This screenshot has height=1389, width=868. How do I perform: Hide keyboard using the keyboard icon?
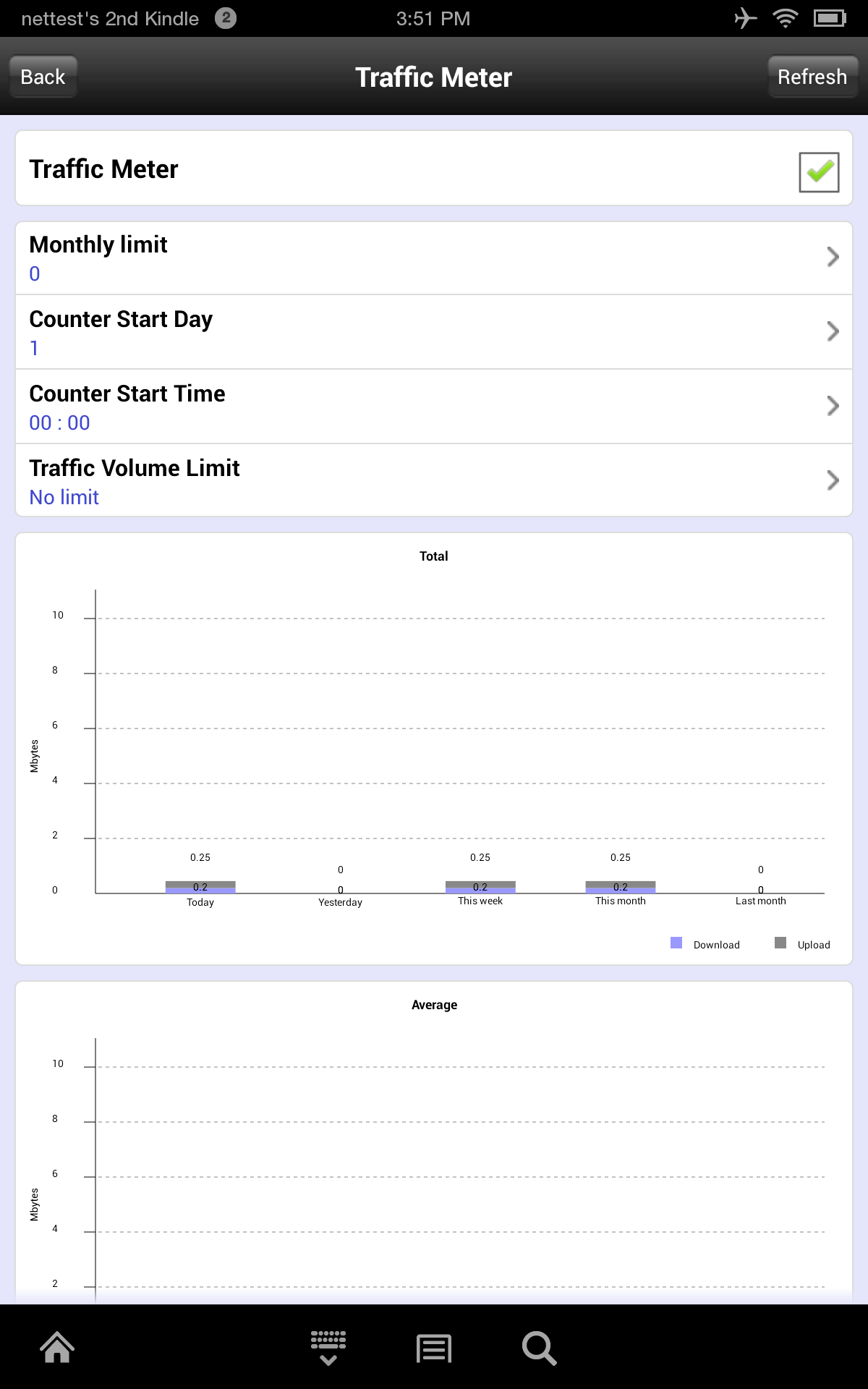pos(328,1348)
